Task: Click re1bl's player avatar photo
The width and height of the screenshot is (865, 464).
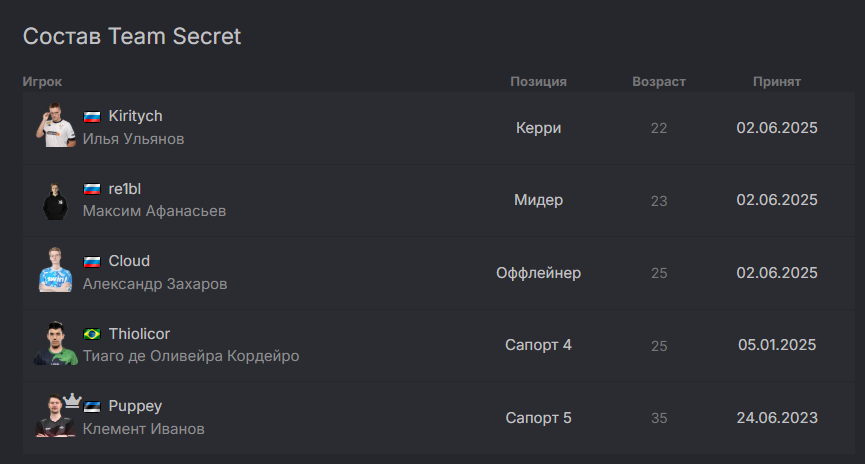Action: point(56,200)
